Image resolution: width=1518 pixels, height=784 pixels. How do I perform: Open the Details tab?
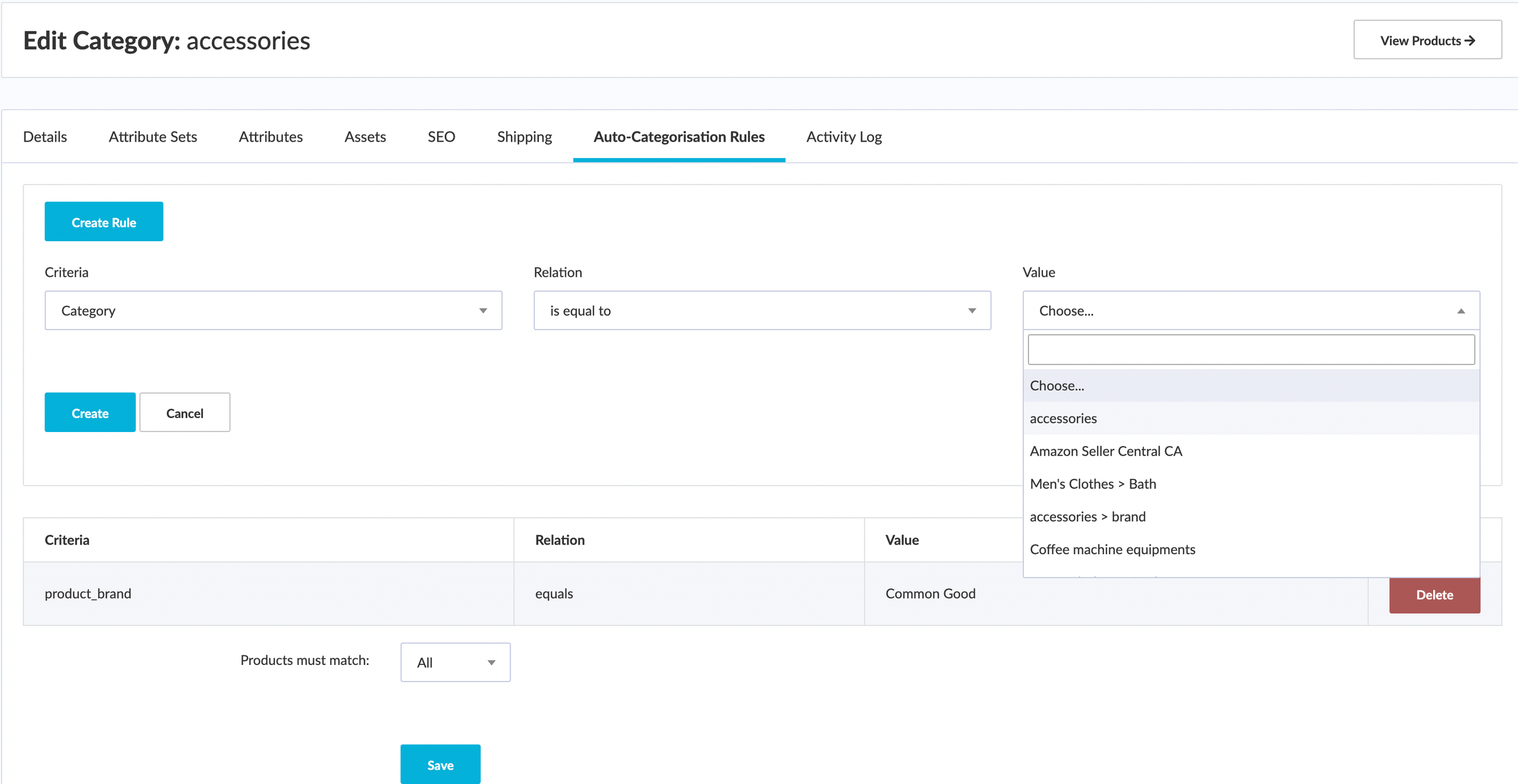click(x=45, y=137)
